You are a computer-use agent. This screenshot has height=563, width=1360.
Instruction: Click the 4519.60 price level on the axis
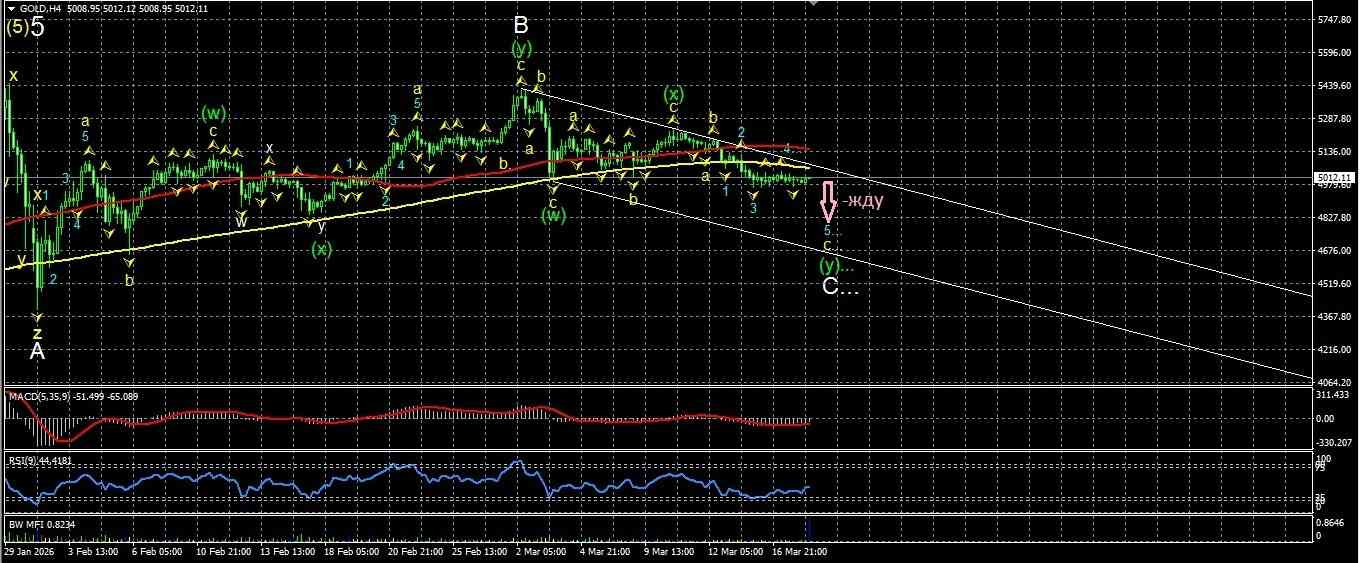coord(1337,284)
